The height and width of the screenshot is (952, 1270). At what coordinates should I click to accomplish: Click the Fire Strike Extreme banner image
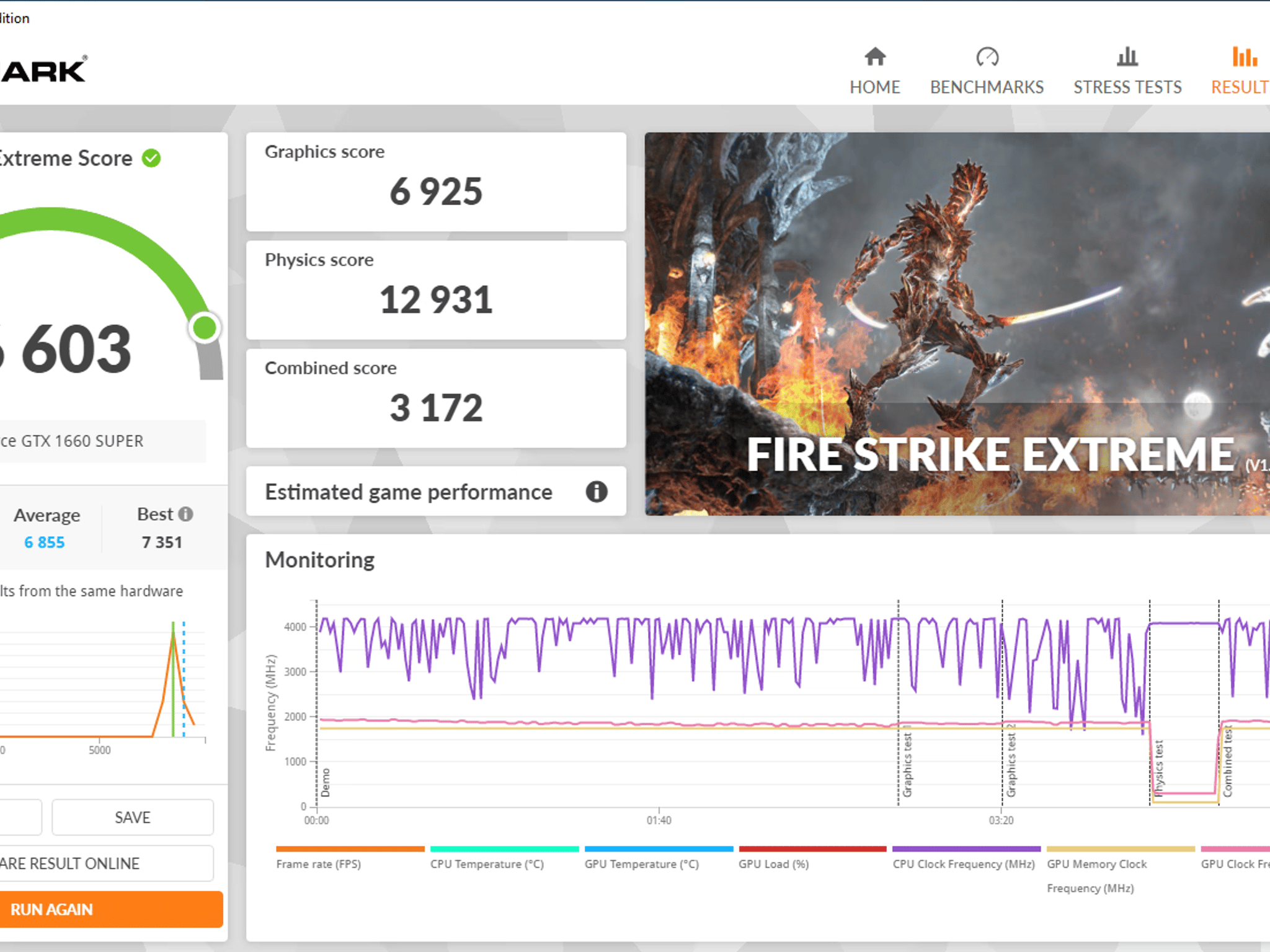[957, 324]
